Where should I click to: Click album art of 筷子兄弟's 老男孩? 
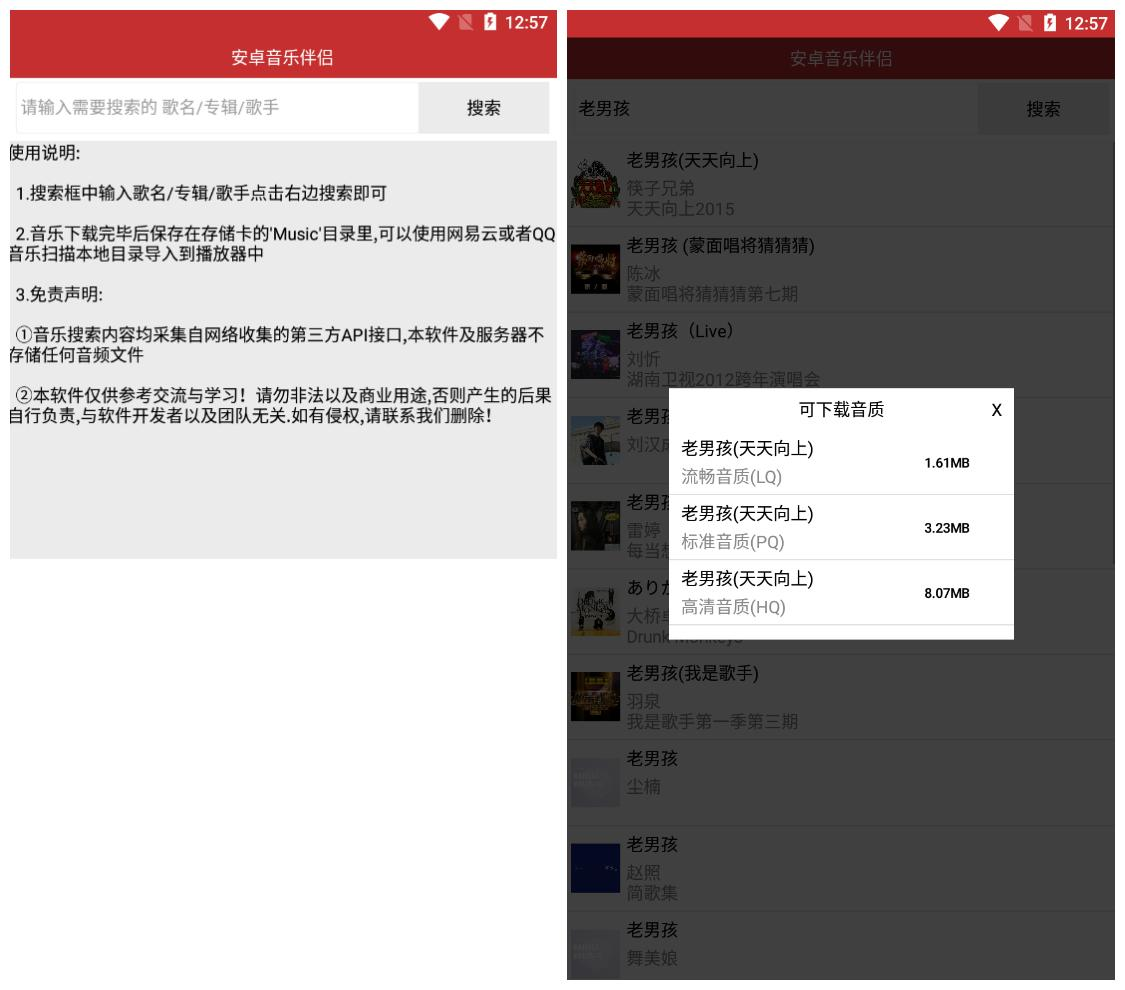595,184
